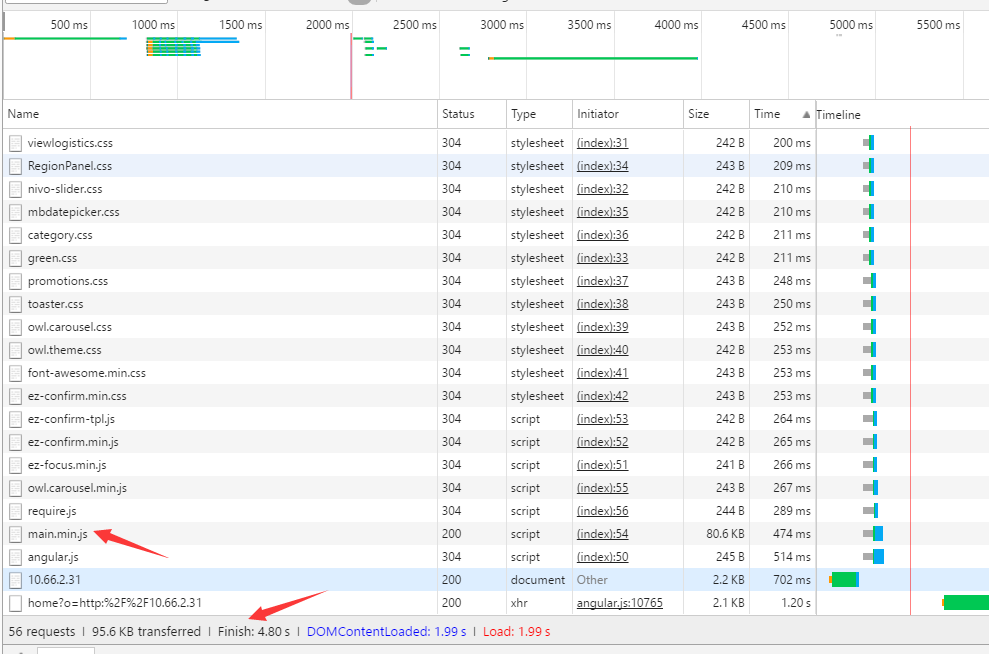Sort by the Size column header
The width and height of the screenshot is (989, 654).
click(x=717, y=114)
